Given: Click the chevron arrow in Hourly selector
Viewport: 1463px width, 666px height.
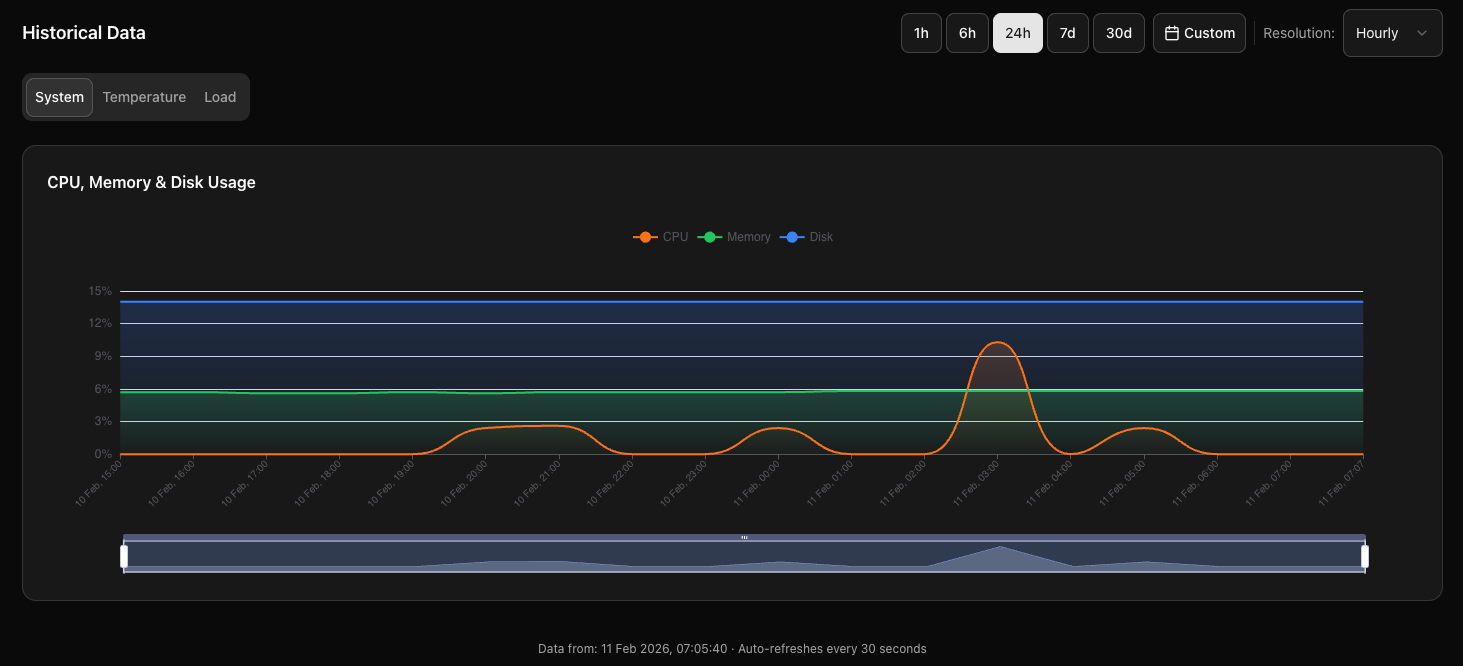Looking at the screenshot, I should coord(1422,33).
